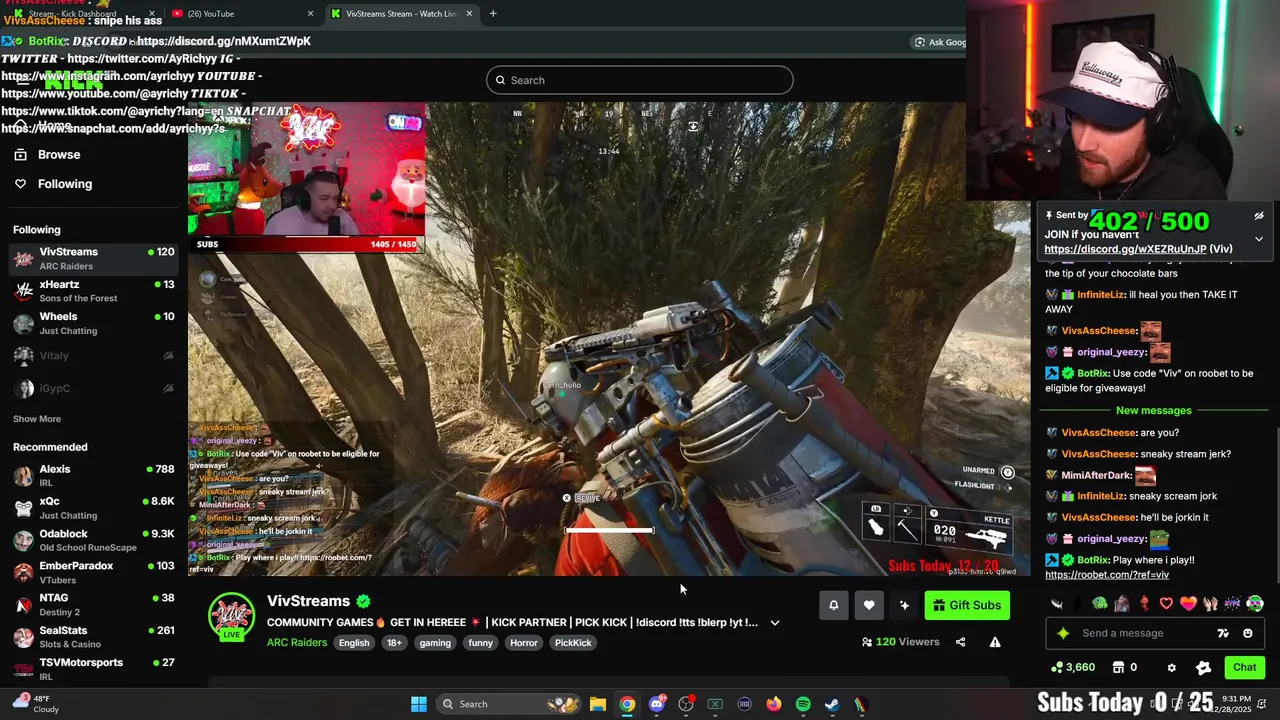Open Following in the sidebar

click(65, 184)
